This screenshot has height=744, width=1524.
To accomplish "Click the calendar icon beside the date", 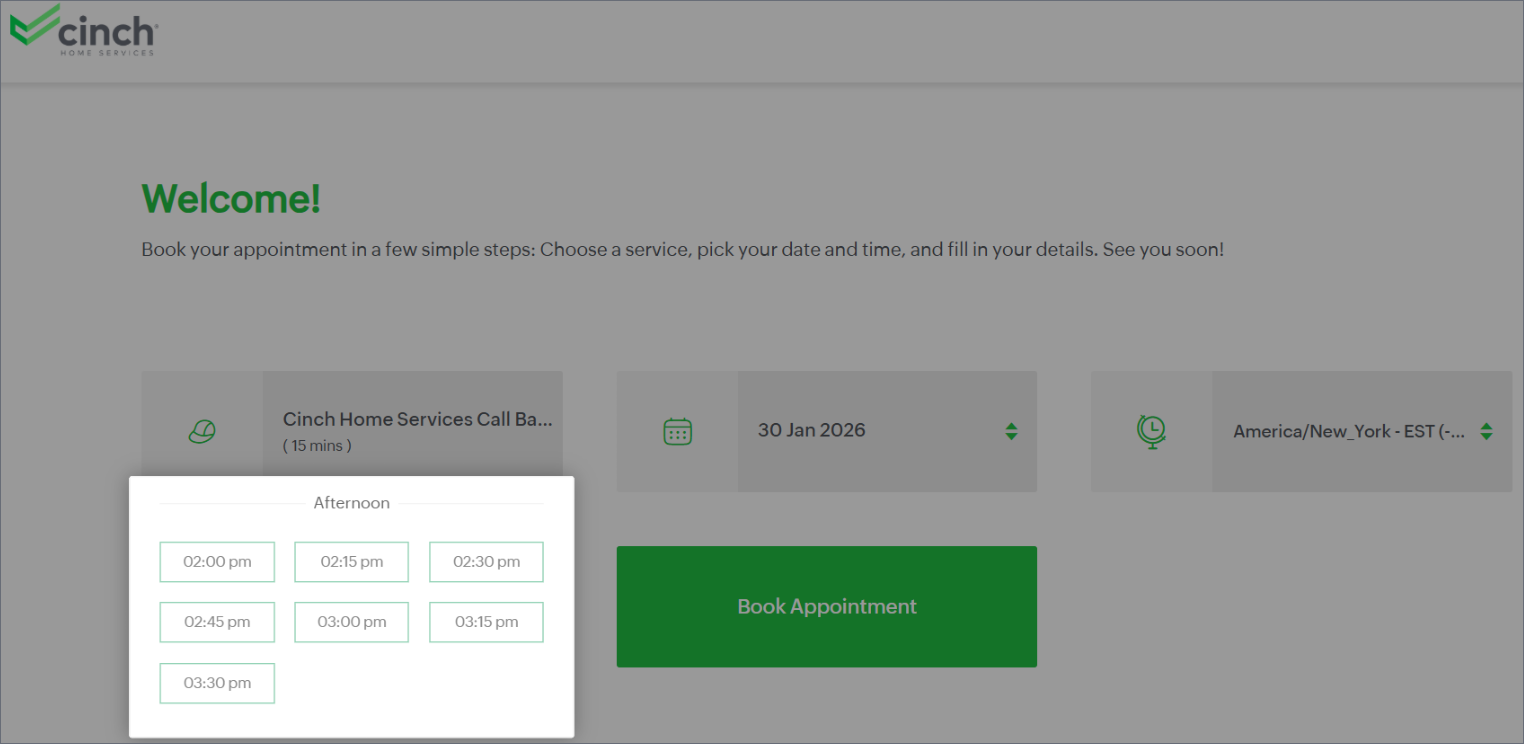I will (x=677, y=431).
